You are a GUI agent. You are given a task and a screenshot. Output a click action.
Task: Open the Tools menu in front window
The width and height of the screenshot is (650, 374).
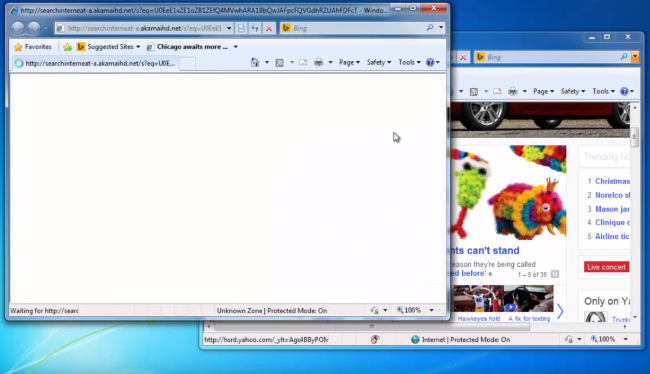(x=409, y=62)
